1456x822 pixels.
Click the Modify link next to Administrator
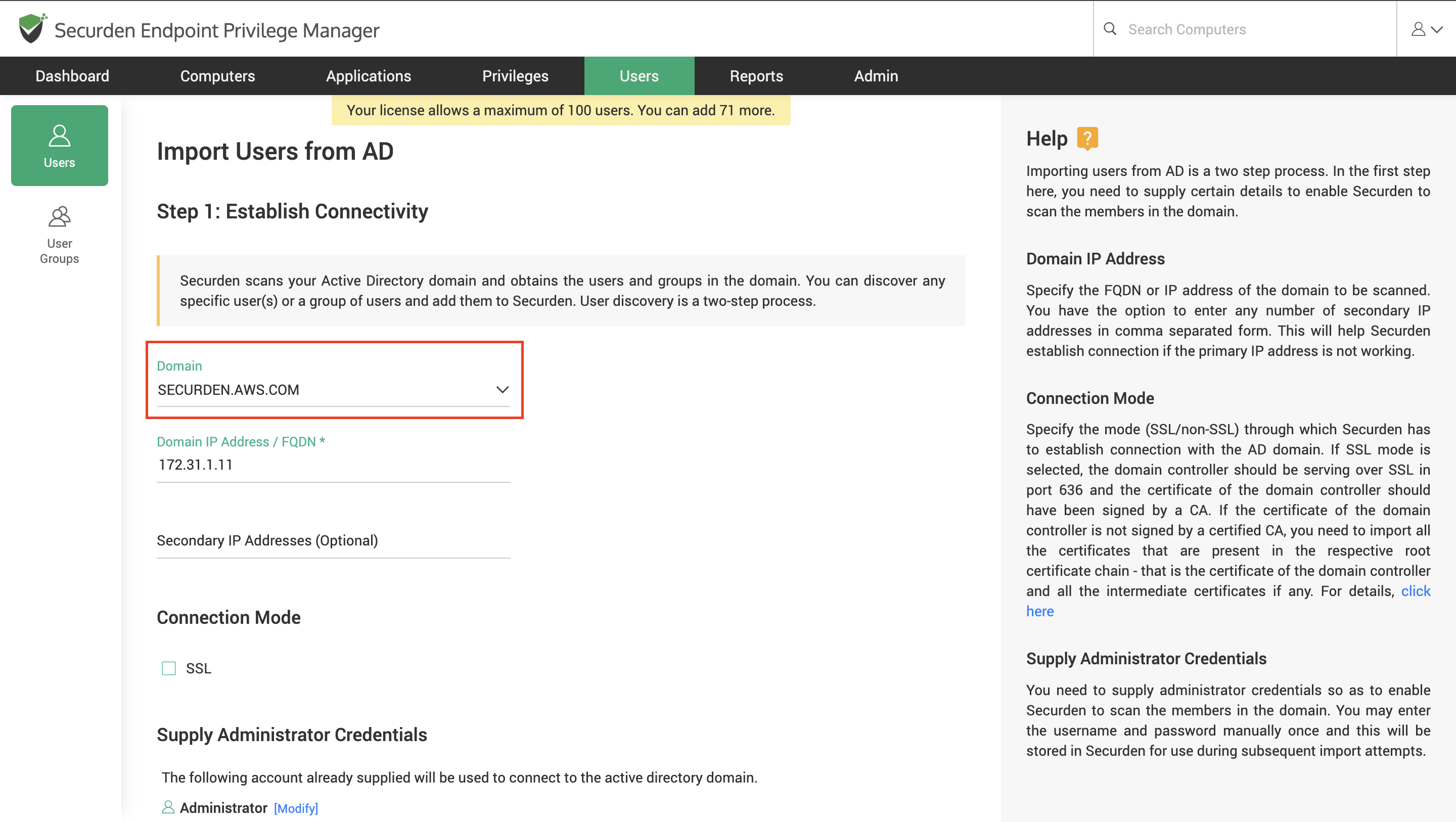(296, 808)
